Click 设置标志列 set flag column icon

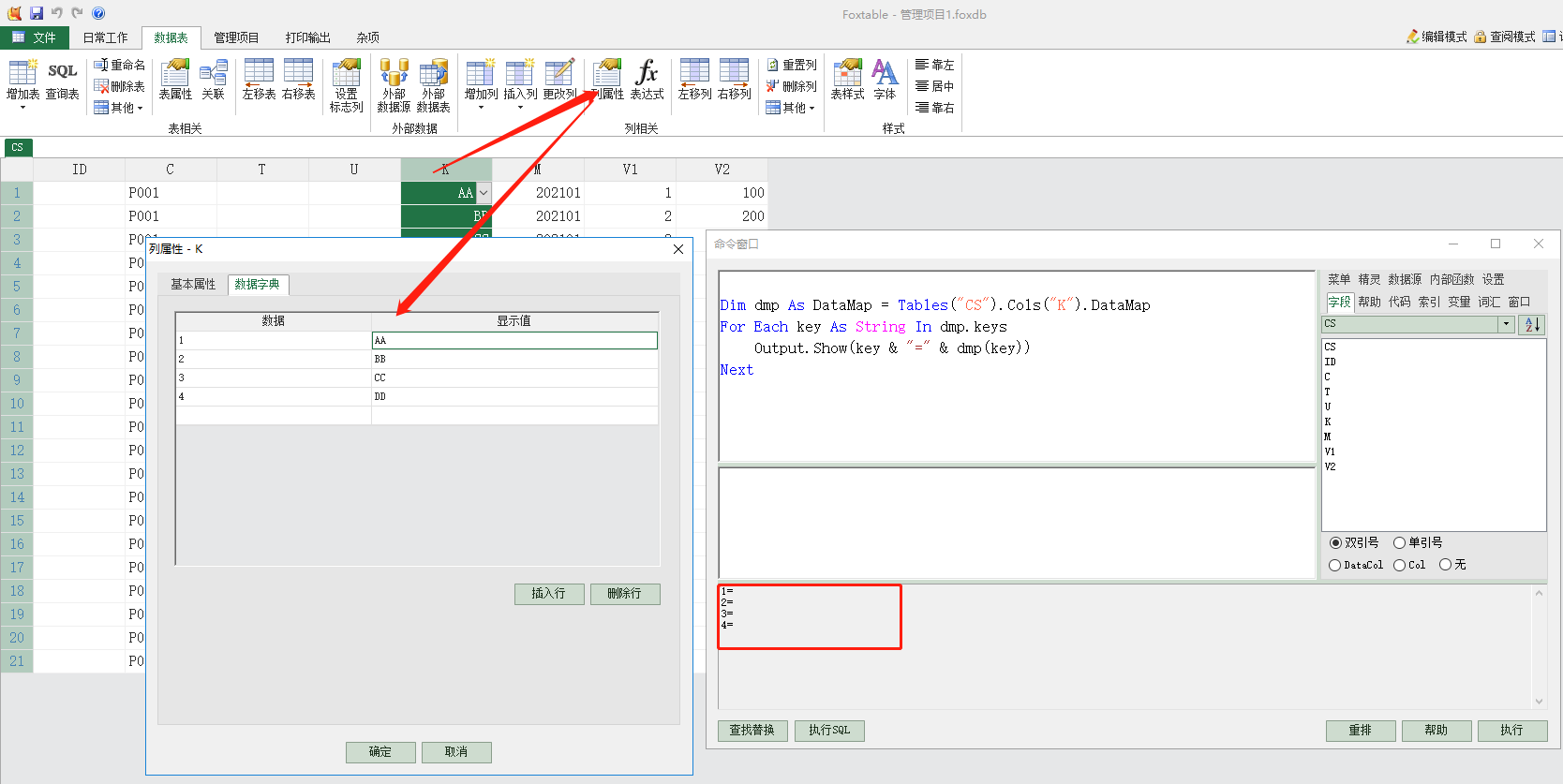[346, 86]
